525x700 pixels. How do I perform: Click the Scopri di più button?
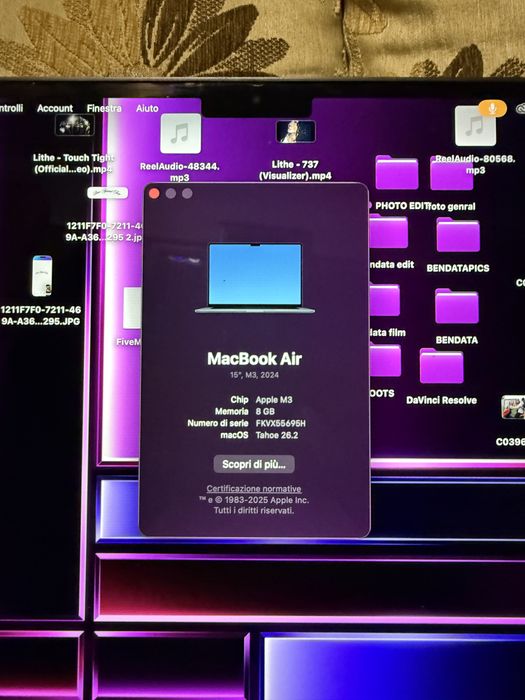[x=254, y=464]
